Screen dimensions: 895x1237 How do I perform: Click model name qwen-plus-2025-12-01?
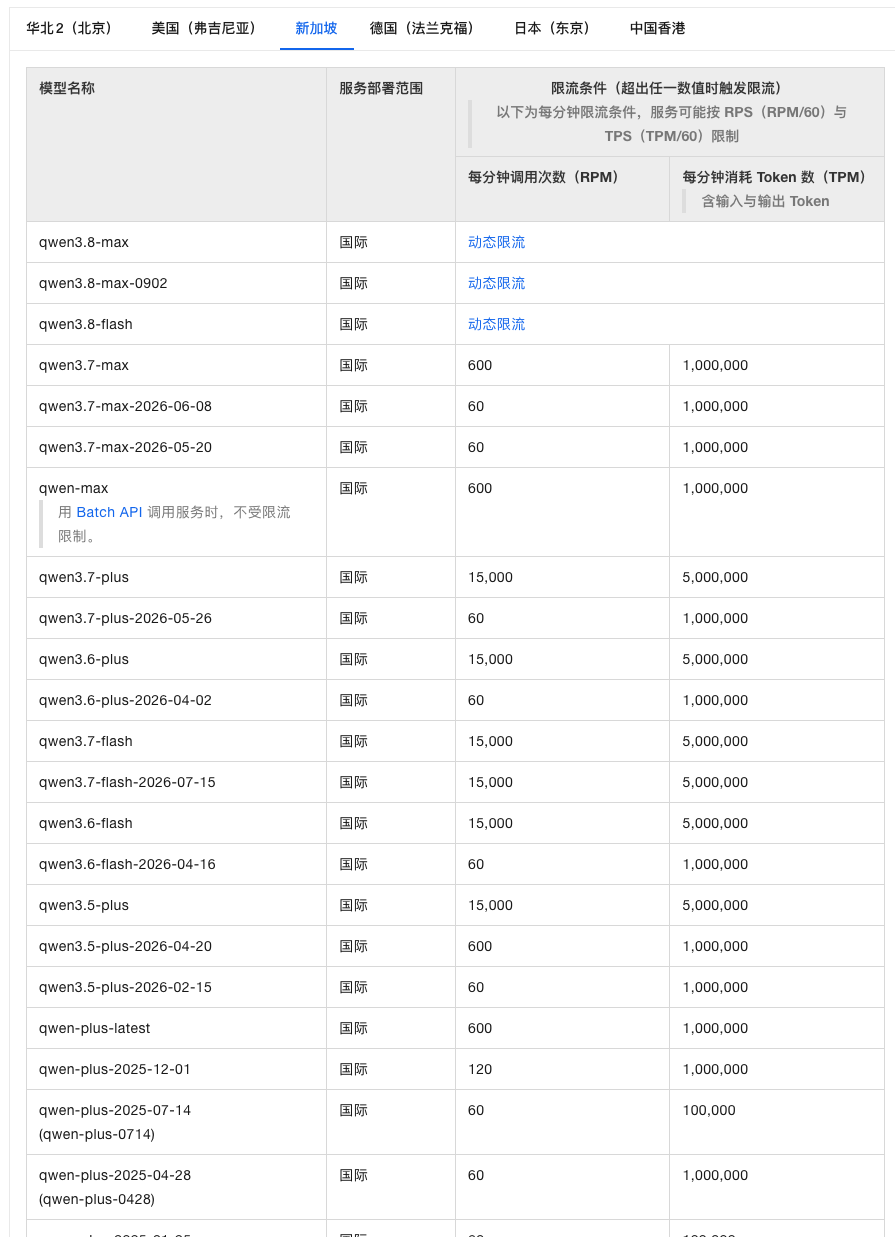coord(115,1069)
